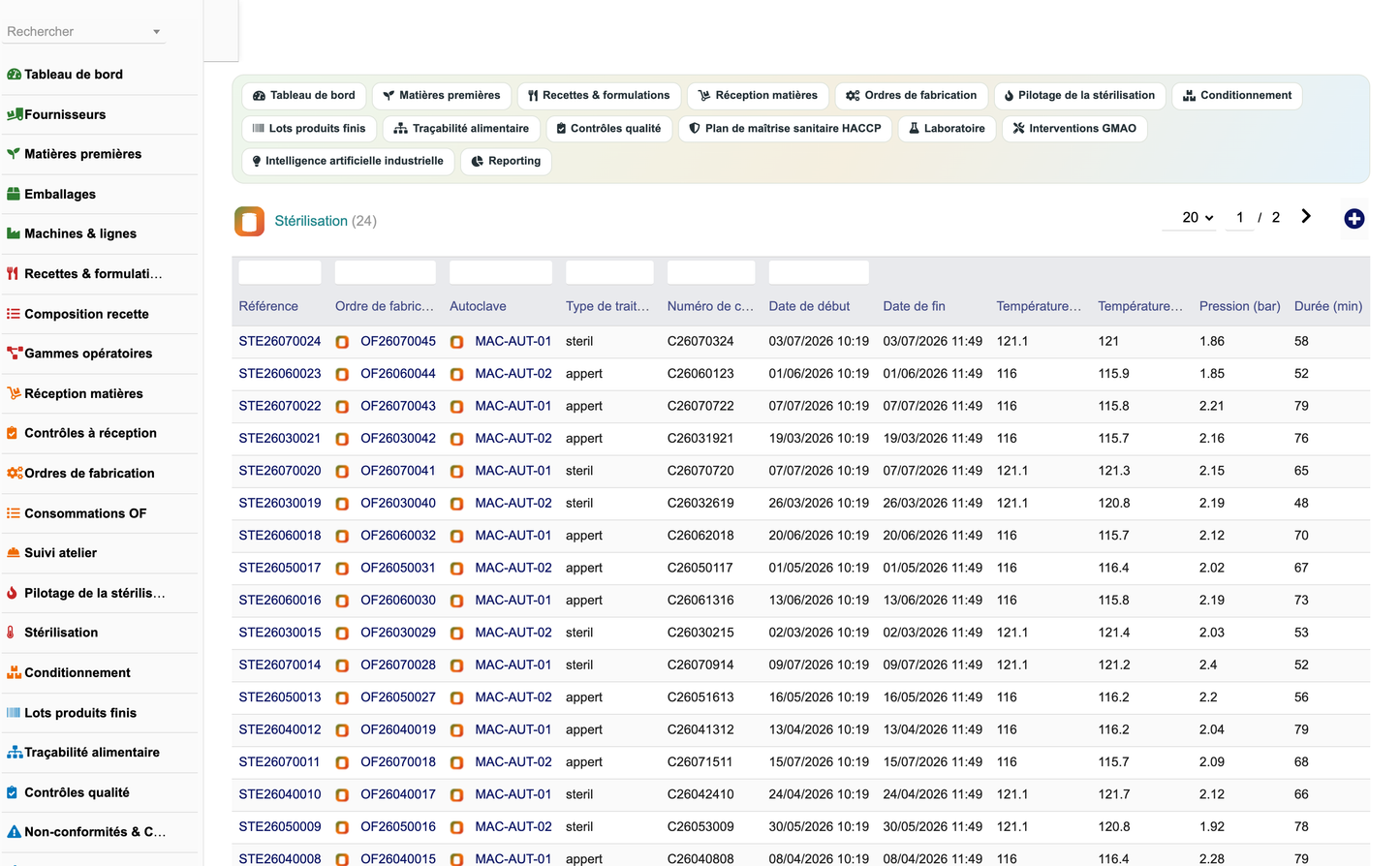1400x866 pixels.
Task: Click the current page number field
Action: click(x=1239, y=218)
